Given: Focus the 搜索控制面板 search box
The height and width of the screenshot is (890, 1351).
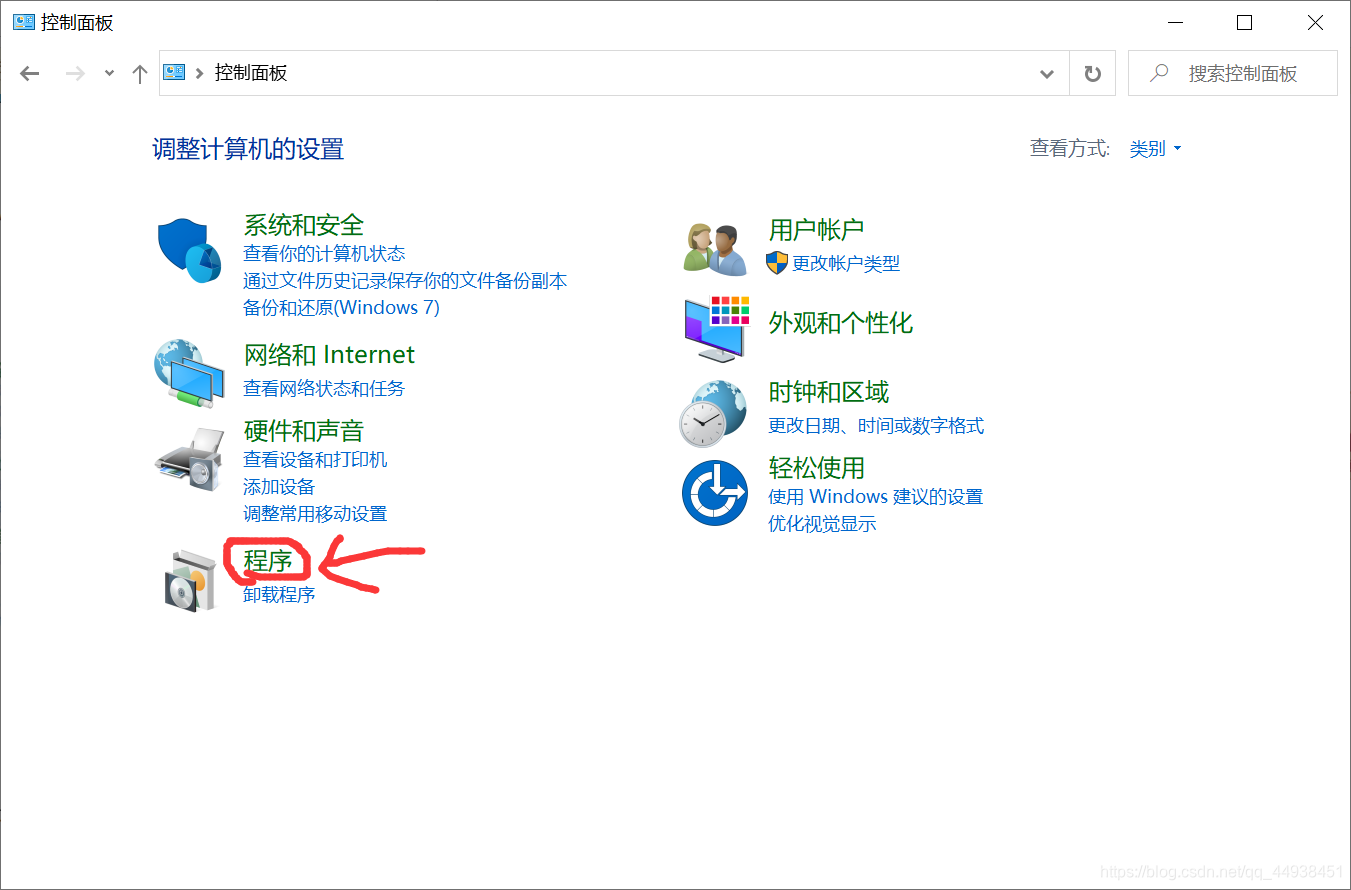Looking at the screenshot, I should point(1233,73).
